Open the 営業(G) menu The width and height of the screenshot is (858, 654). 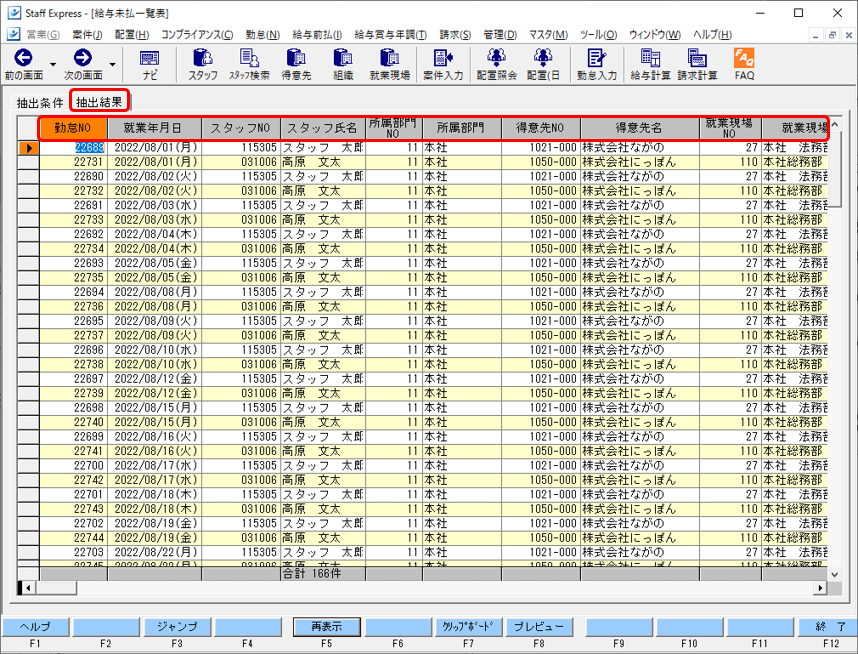[x=43, y=35]
